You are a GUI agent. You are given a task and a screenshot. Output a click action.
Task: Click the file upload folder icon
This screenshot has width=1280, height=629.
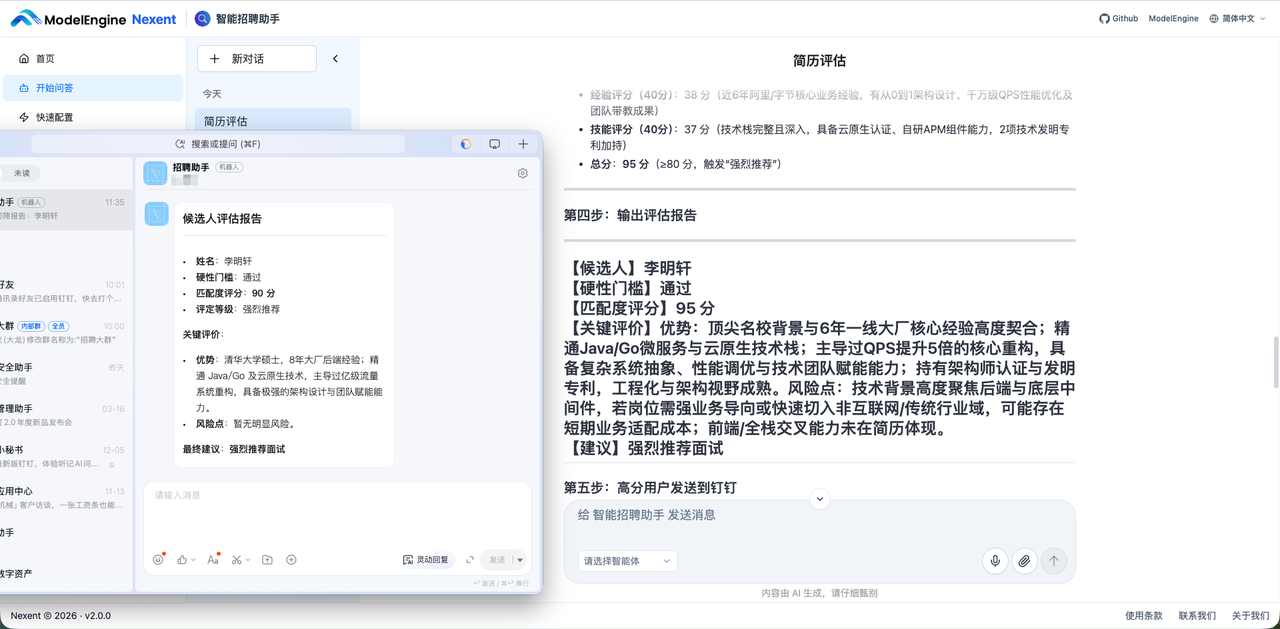[x=267, y=559]
